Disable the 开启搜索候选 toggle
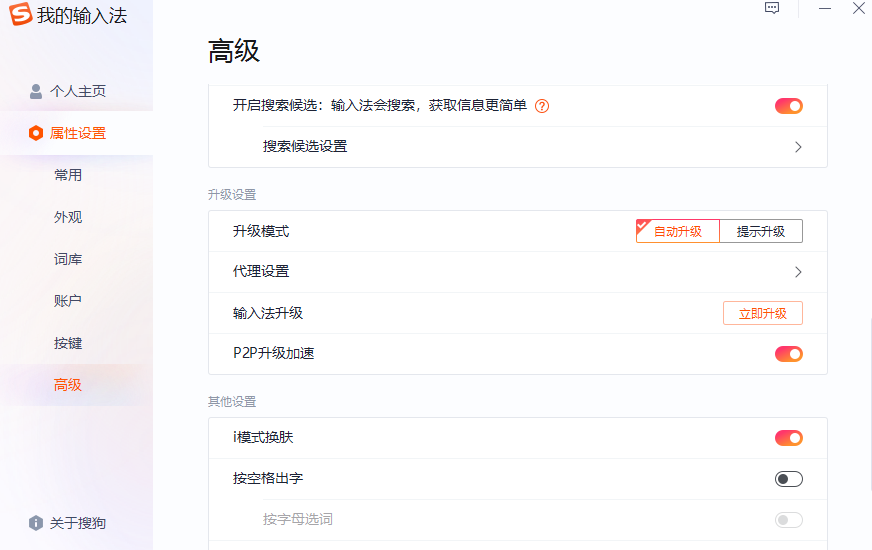 tap(789, 106)
